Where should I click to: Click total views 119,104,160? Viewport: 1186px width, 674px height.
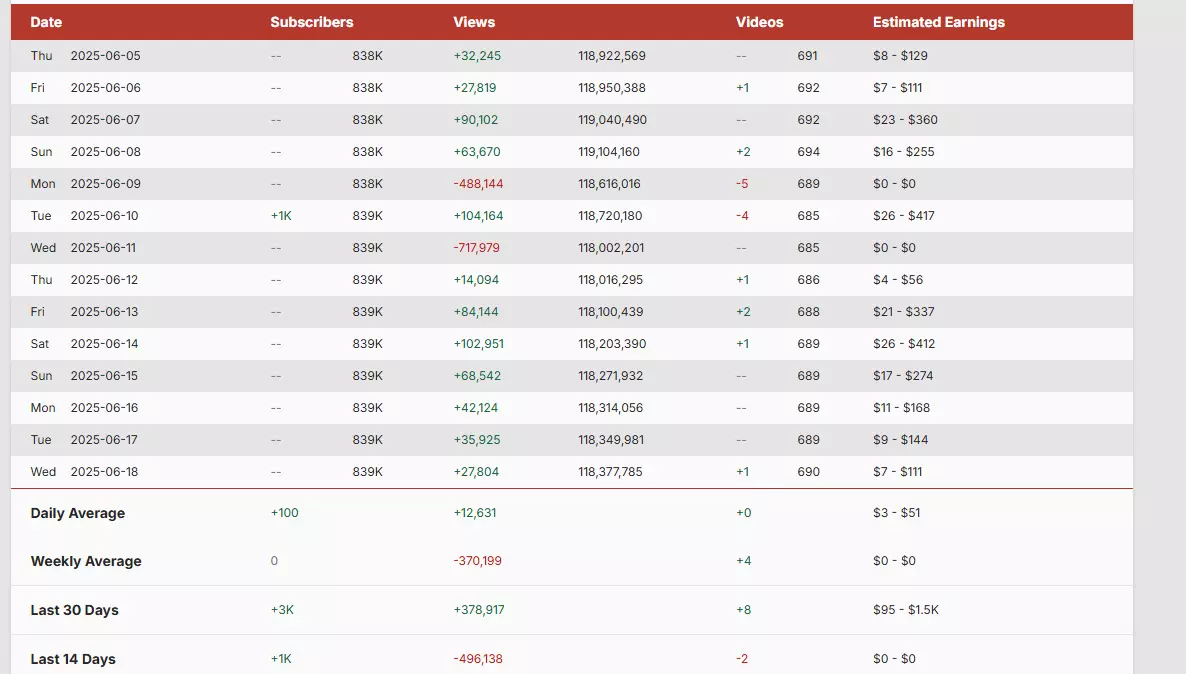pos(609,151)
